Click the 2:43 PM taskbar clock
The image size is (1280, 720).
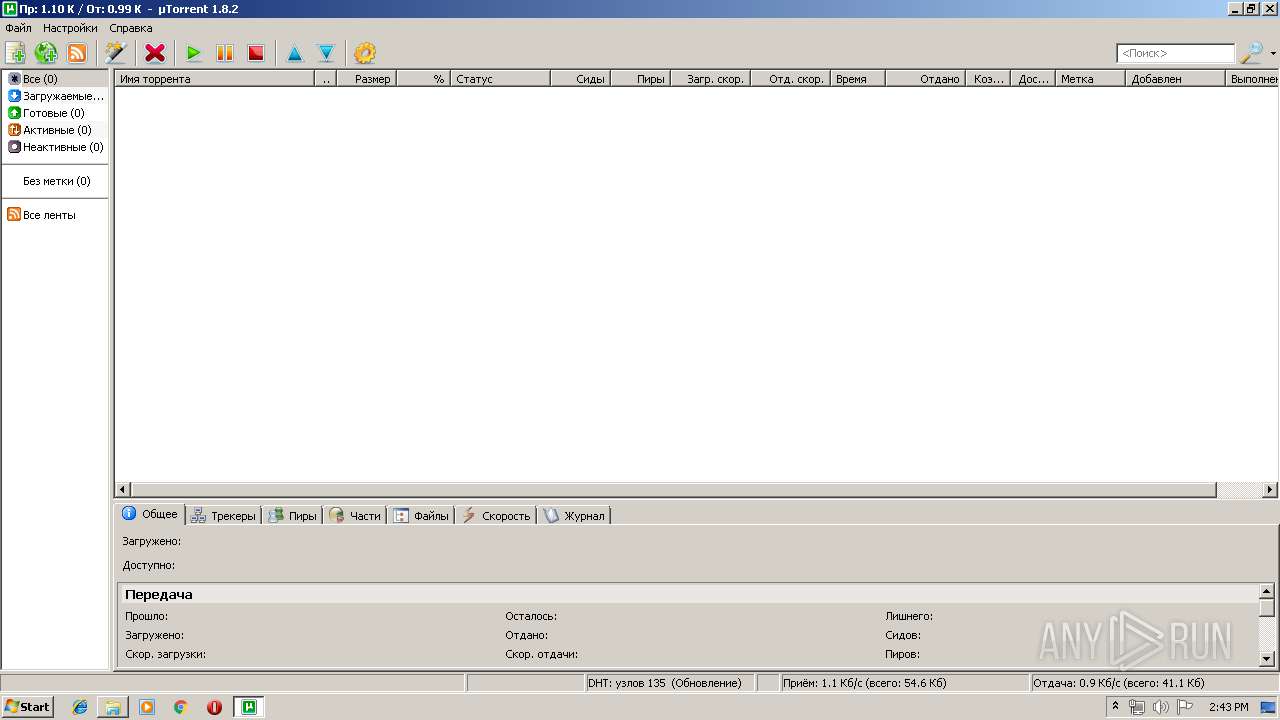coord(1229,707)
